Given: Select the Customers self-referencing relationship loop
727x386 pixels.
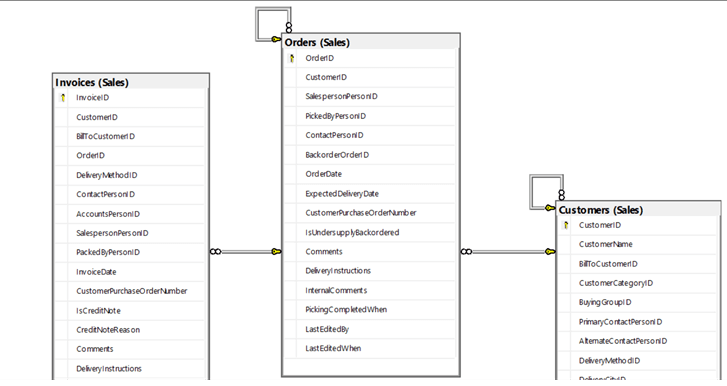Looking at the screenshot, I should (547, 192).
